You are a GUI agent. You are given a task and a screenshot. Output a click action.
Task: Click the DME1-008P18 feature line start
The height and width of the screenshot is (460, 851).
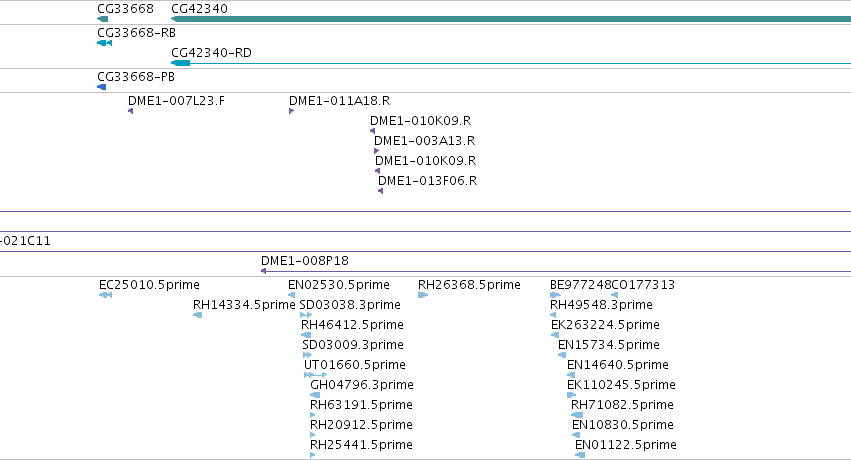pos(264,271)
